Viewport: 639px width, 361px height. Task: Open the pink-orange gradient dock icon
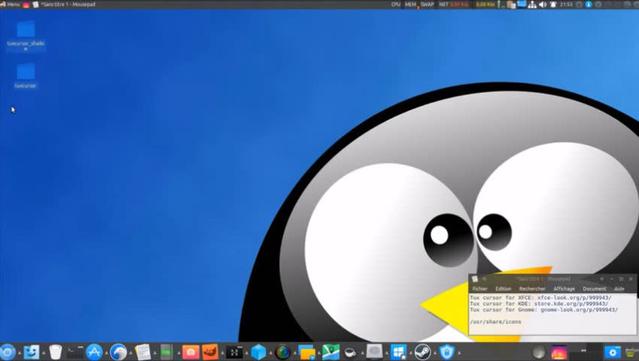[559, 352]
